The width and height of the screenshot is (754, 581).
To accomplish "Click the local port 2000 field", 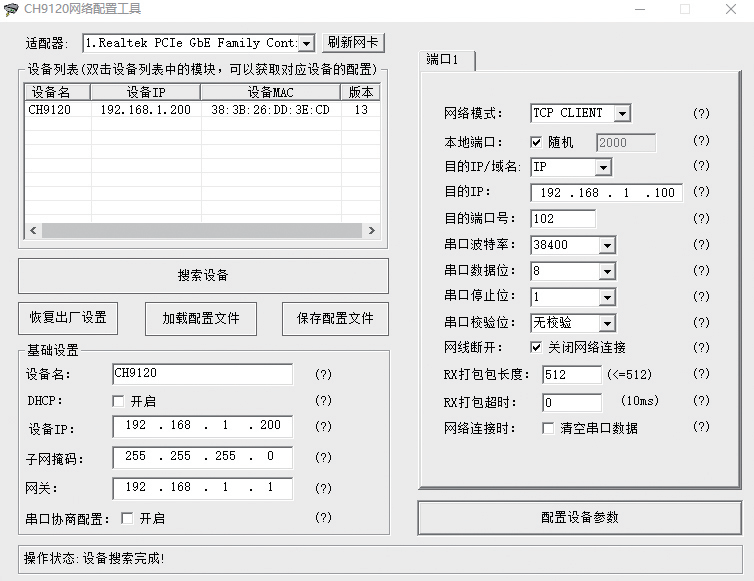I will click(626, 143).
